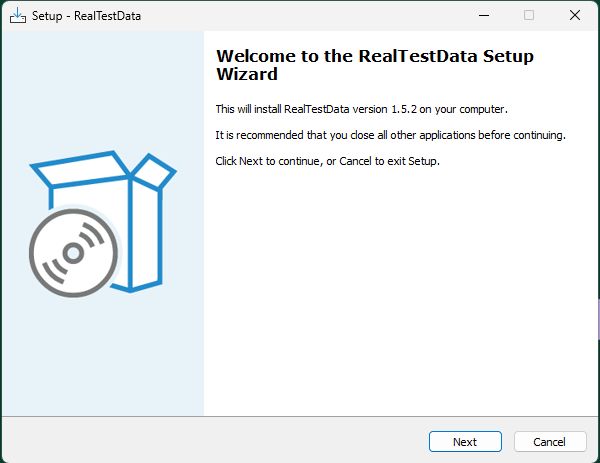Click the version 1.5.2 install message
Viewport: 600px width, 463px height.
pyautogui.click(x=361, y=109)
